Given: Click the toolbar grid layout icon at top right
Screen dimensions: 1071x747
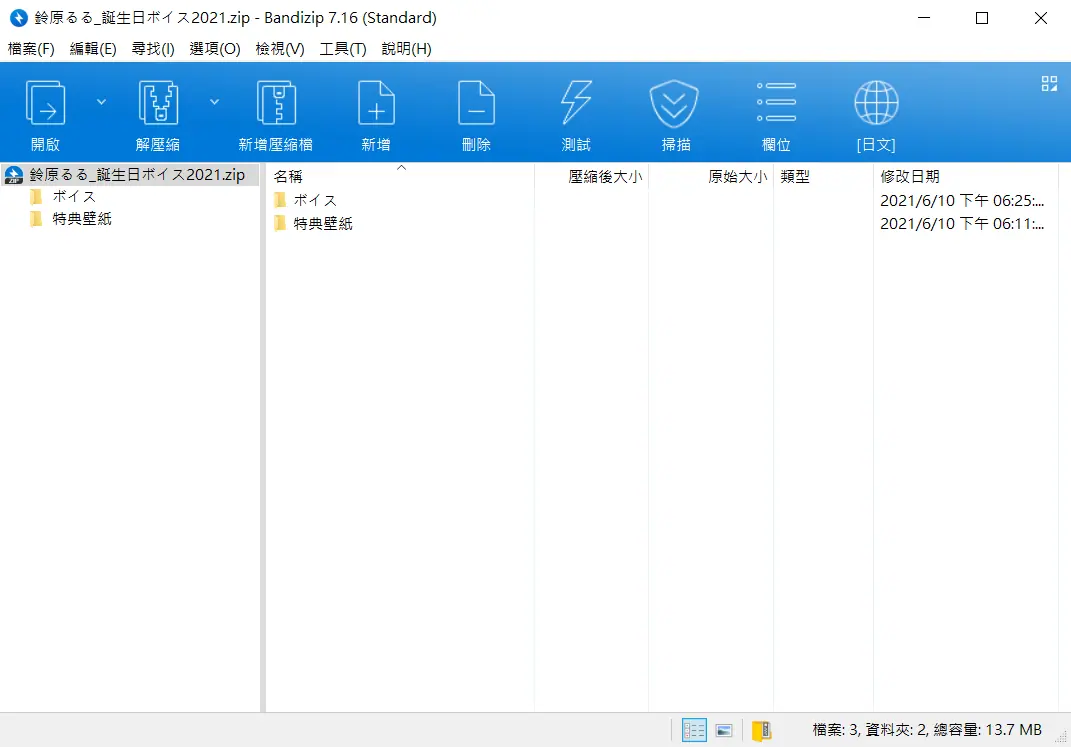Looking at the screenshot, I should (x=1049, y=84).
